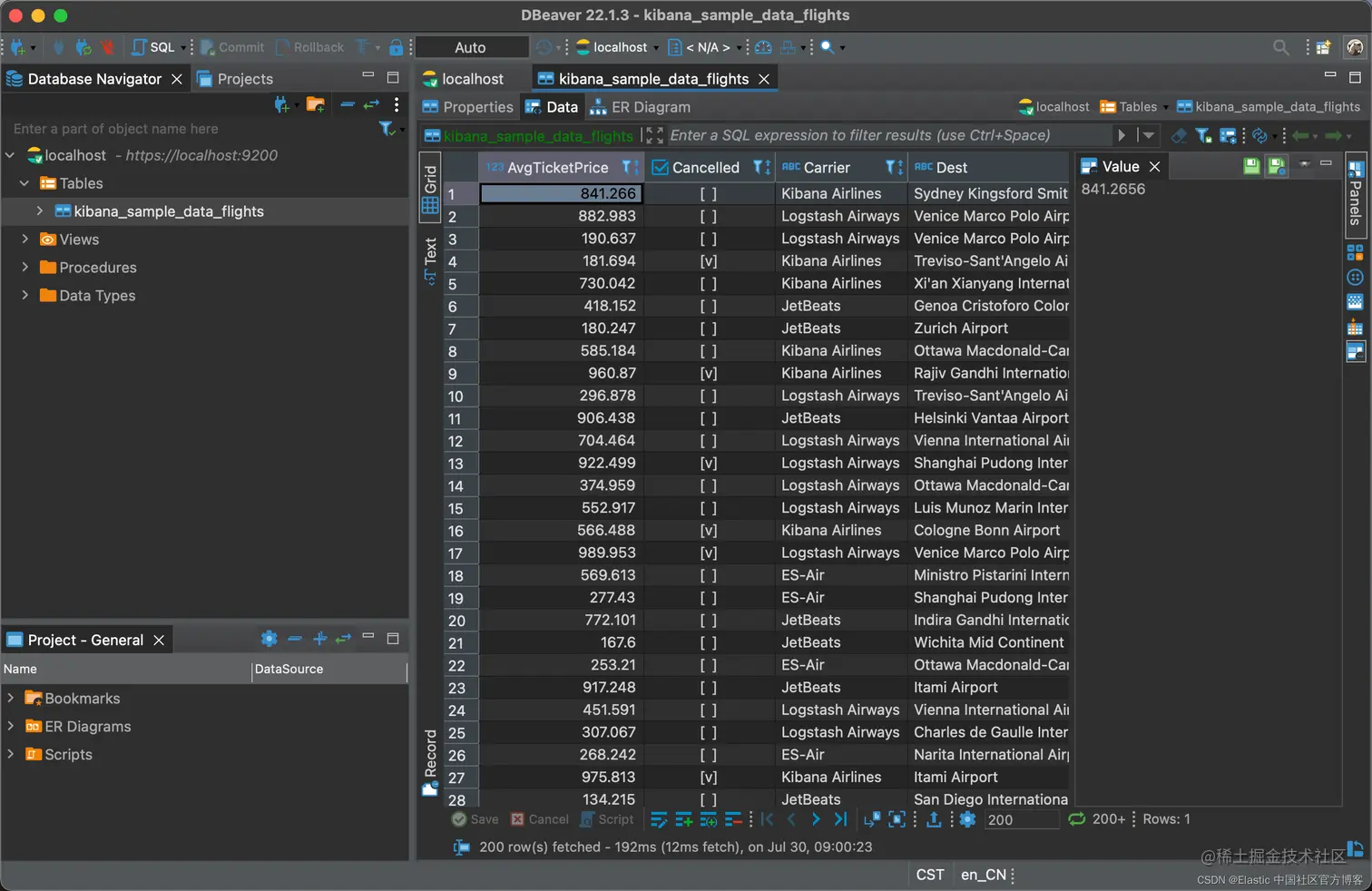Open the navigator view menu dots
Screen dimensions: 1372x891
point(397,105)
